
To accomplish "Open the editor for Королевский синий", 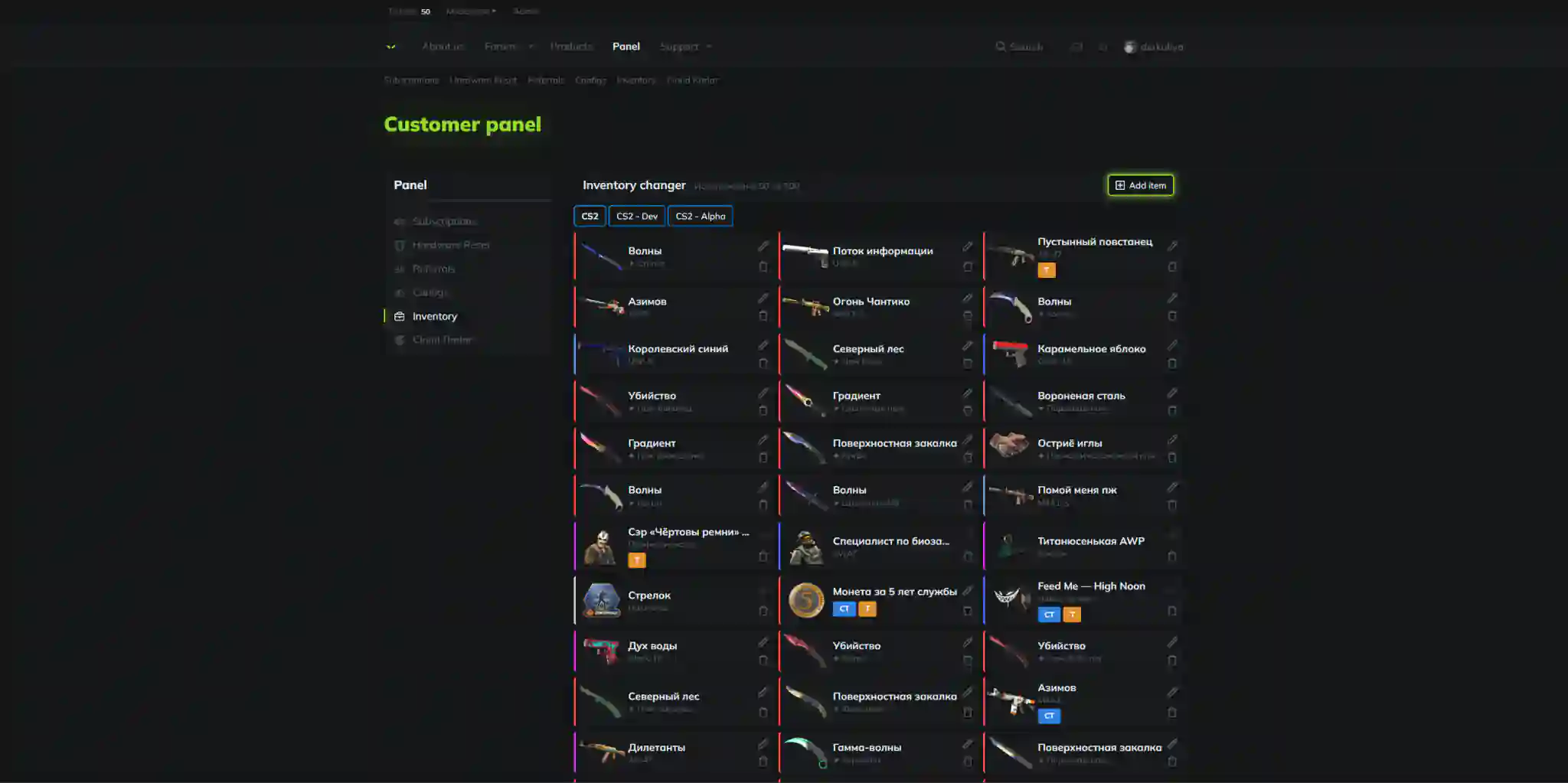I will (763, 345).
